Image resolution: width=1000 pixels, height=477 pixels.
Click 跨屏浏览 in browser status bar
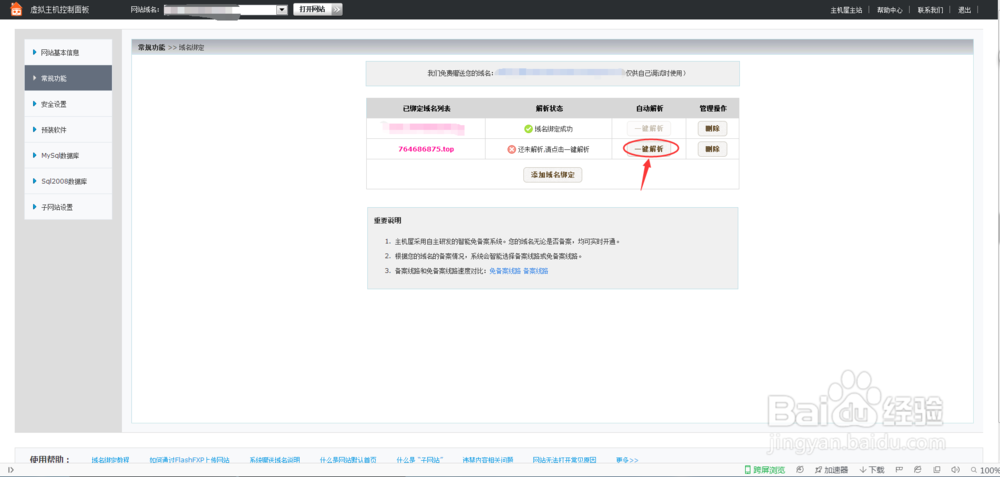[765, 470]
